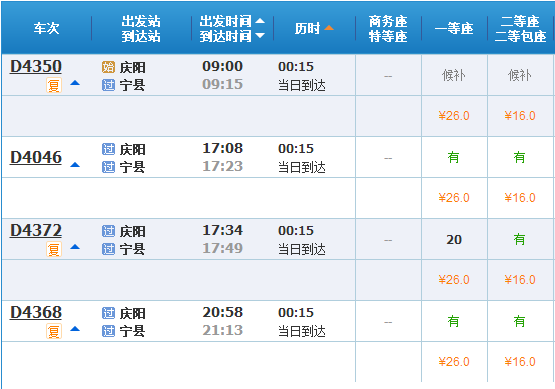Click the 过 icon beside 宁县 for D4368
The height and width of the screenshot is (389, 555).
click(x=108, y=331)
